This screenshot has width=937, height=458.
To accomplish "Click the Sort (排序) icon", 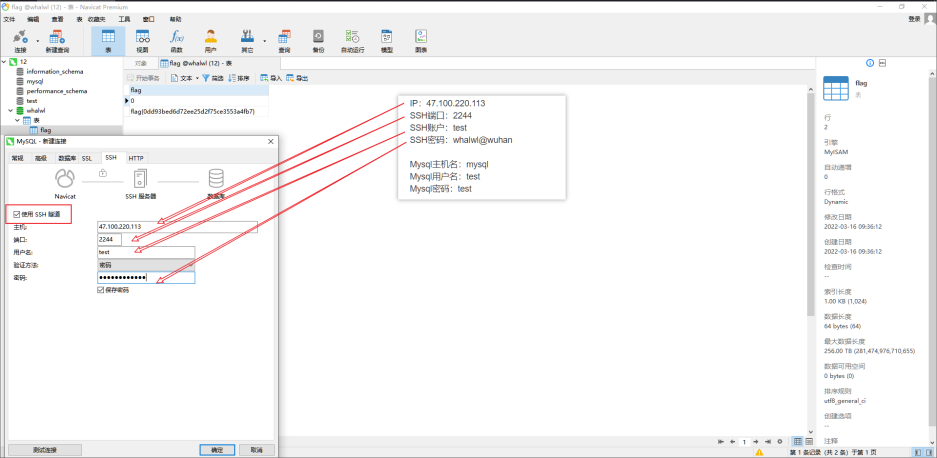I will (232, 78).
